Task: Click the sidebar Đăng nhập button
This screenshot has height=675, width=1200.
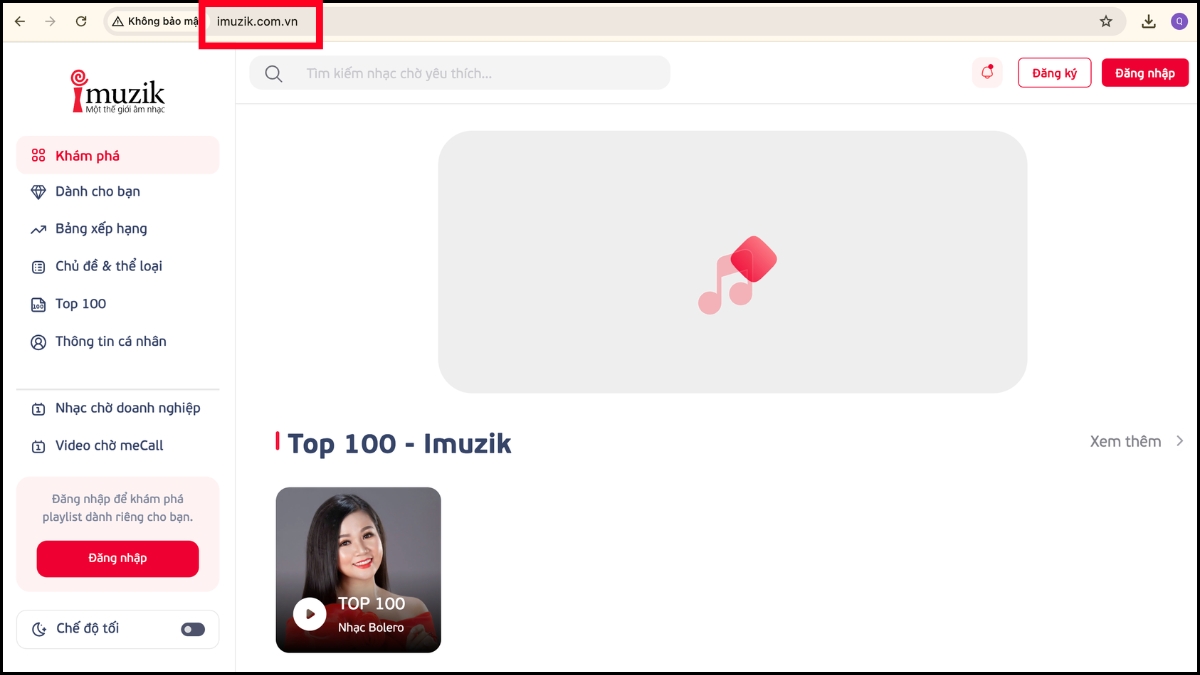Action: point(118,559)
